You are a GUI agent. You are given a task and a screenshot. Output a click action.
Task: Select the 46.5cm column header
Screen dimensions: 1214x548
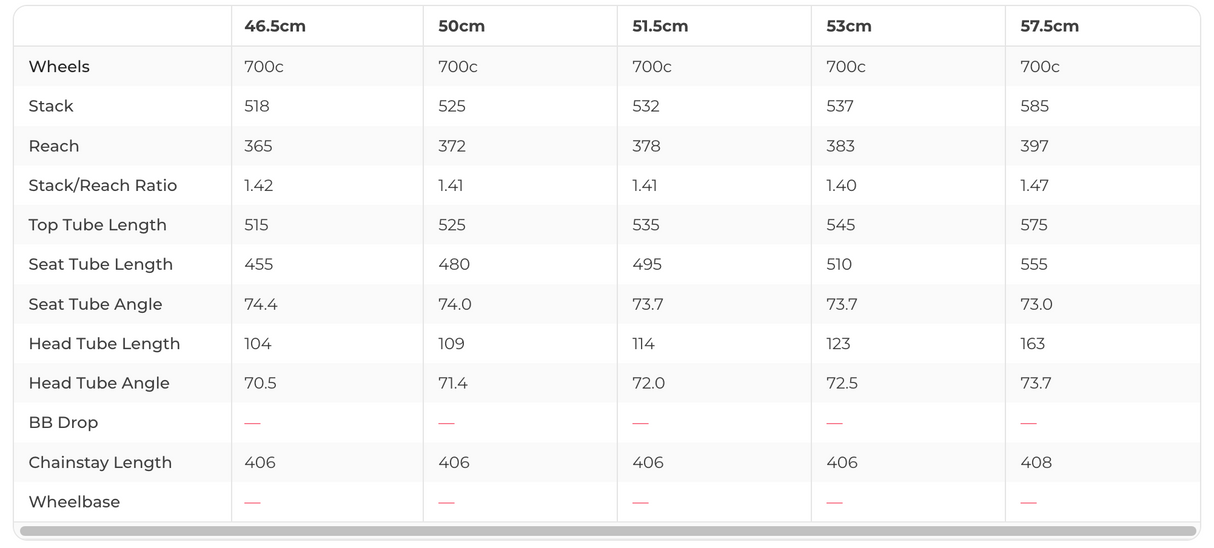pos(275,27)
